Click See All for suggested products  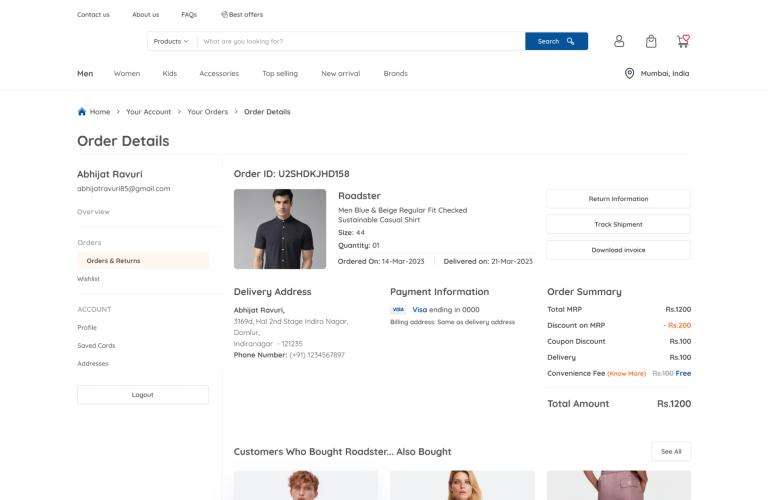pos(671,452)
